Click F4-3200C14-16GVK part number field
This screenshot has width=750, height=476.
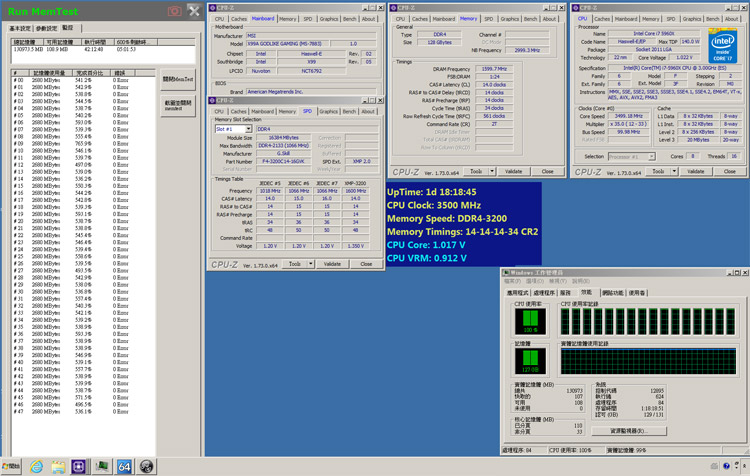pyautogui.click(x=284, y=162)
